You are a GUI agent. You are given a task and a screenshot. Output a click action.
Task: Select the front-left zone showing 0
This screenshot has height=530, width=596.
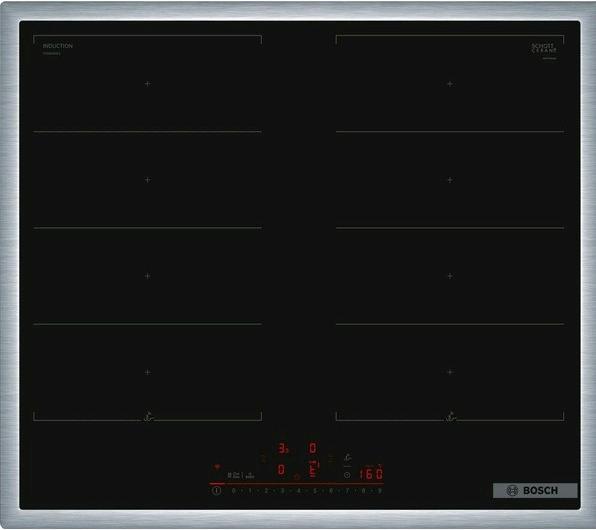point(281,470)
